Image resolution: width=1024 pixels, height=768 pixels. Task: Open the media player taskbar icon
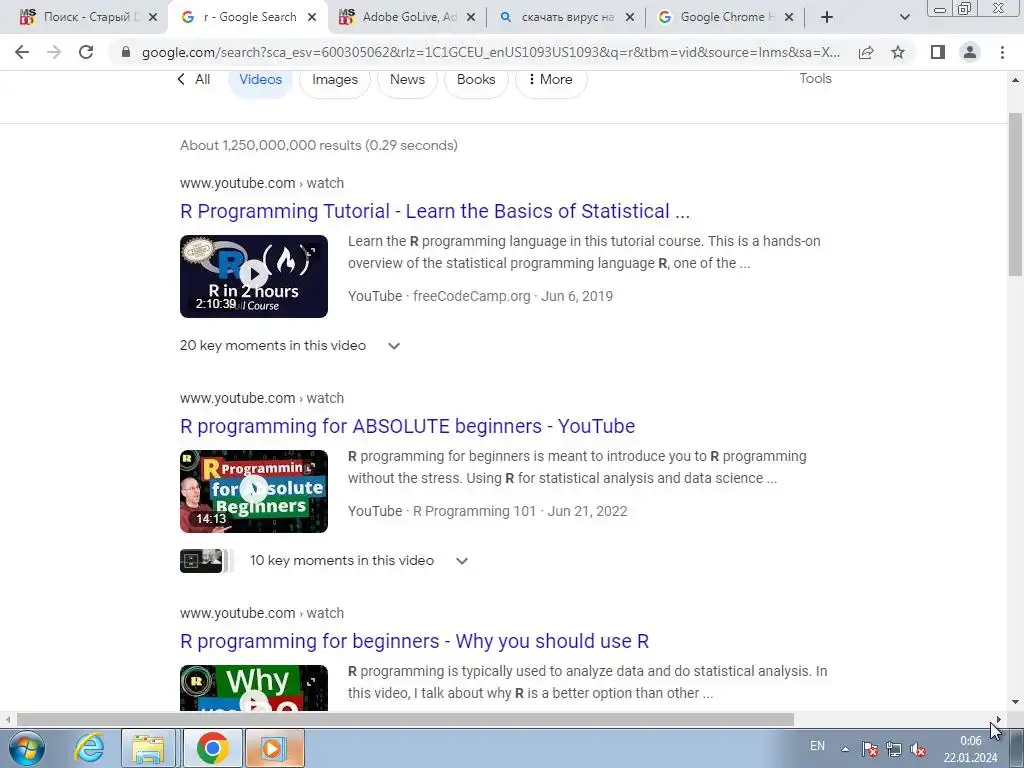pos(274,748)
